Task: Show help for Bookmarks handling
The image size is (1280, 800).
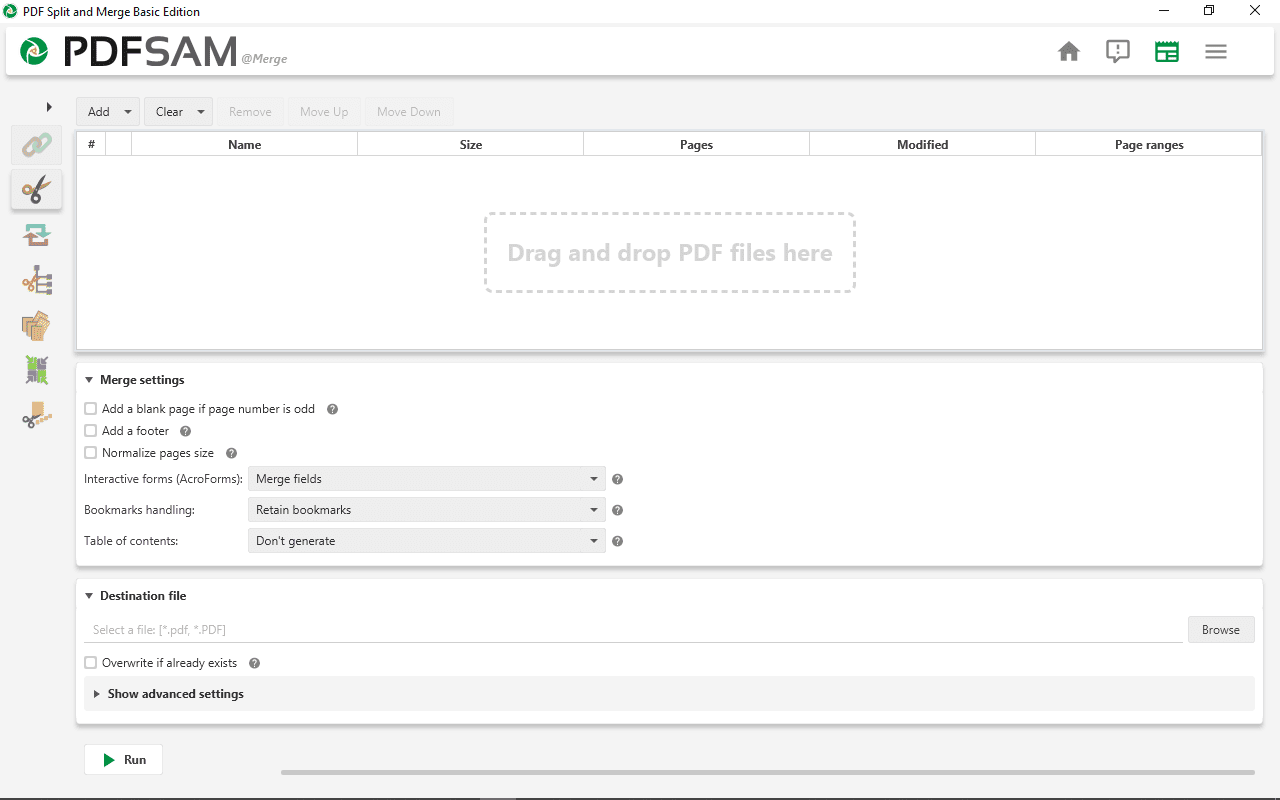Action: (617, 510)
